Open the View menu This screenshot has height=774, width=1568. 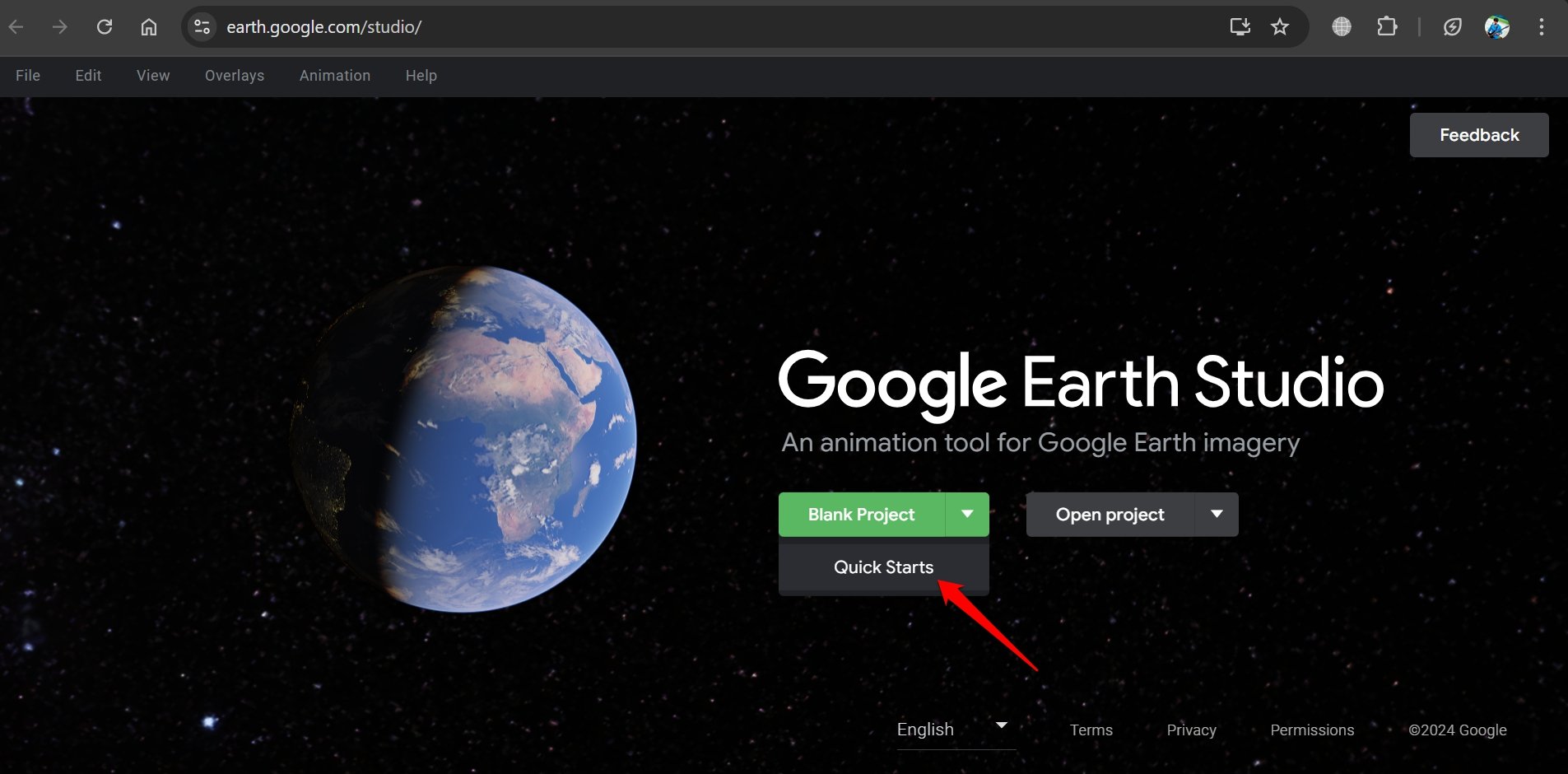(x=153, y=76)
